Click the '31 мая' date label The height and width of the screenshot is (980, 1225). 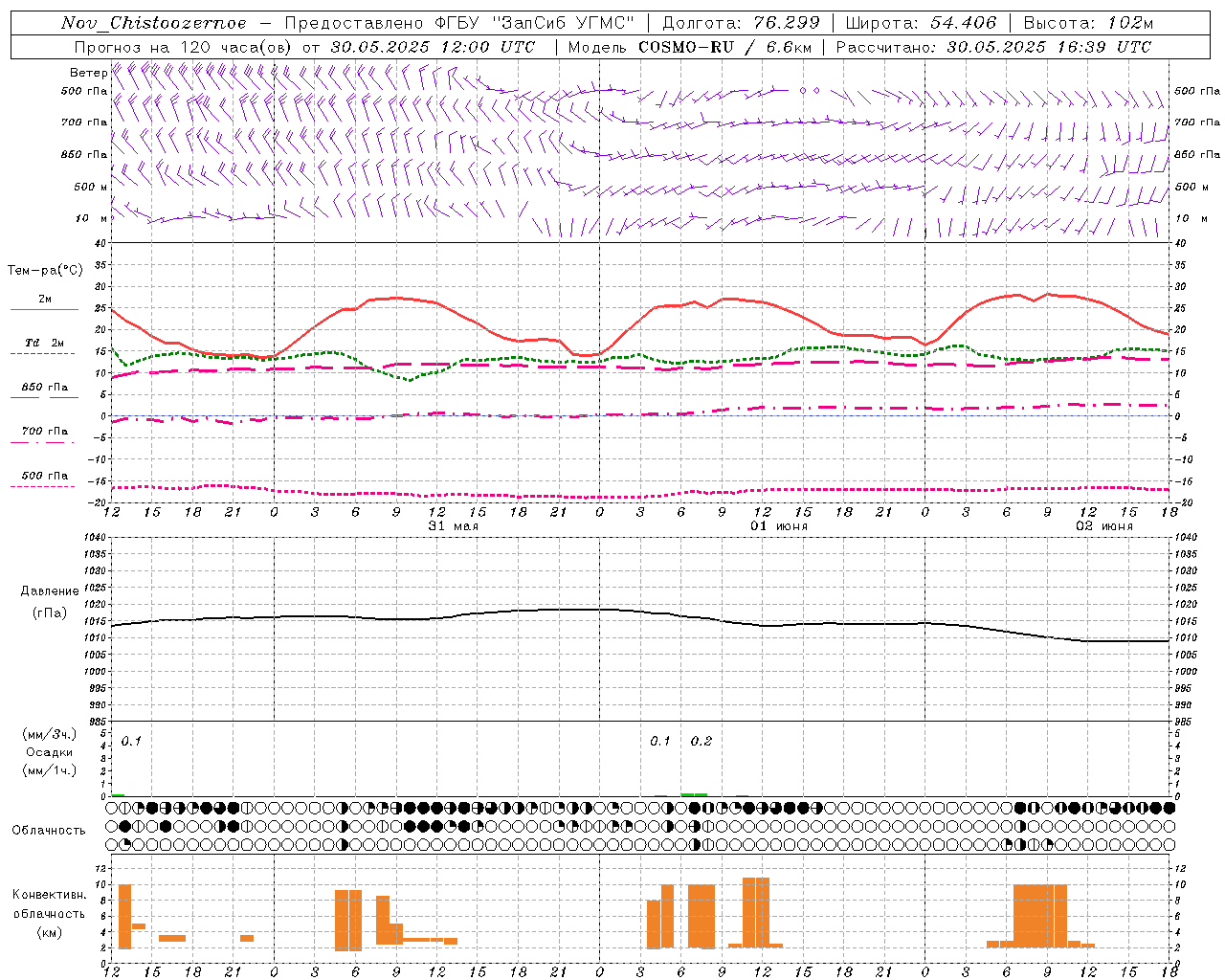[x=454, y=526]
